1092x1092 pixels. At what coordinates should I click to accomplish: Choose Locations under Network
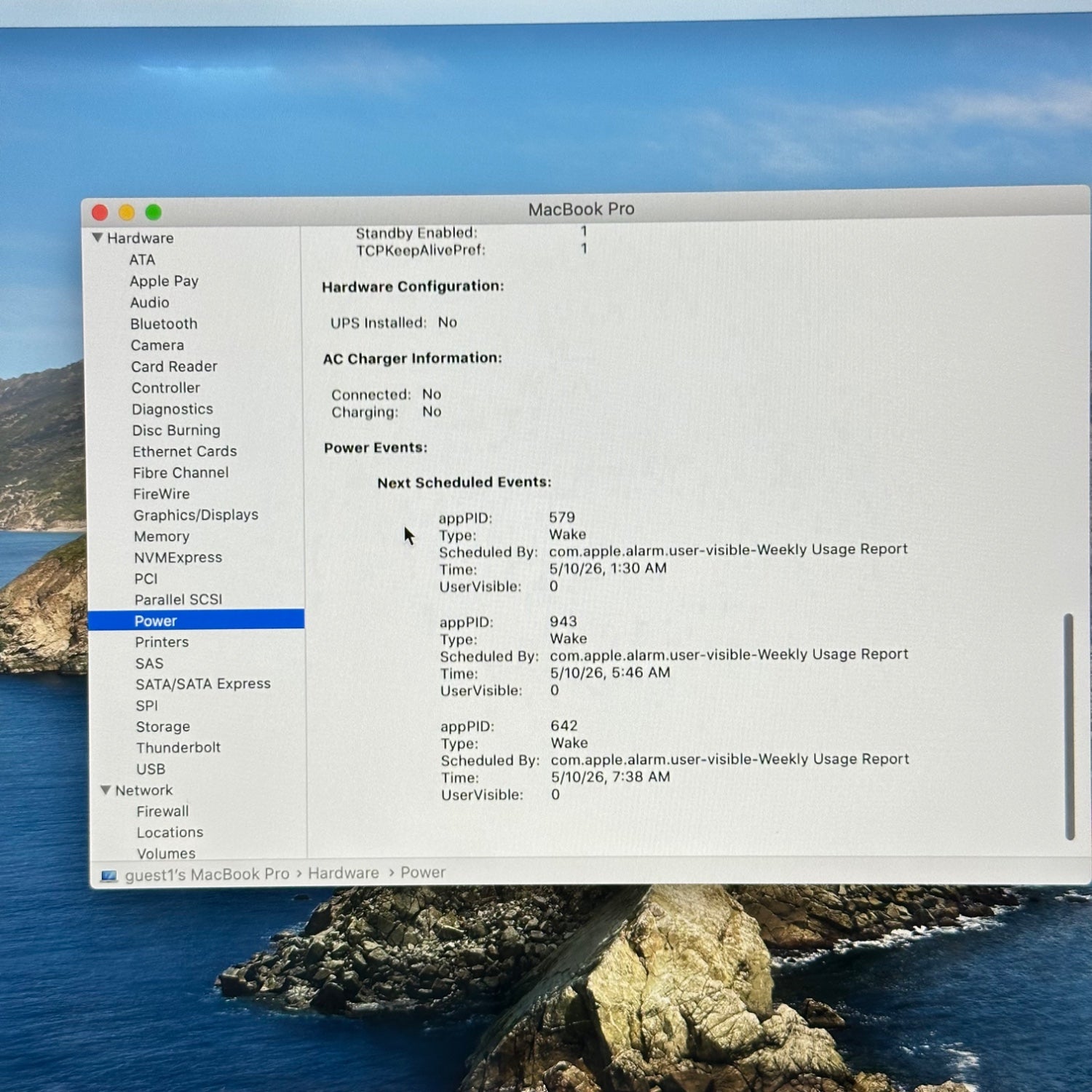point(170,832)
